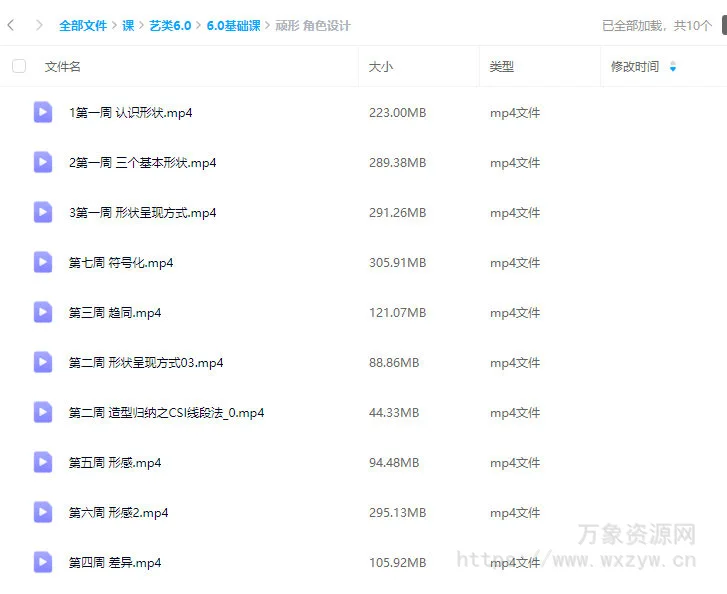Open 第二周 造型归纳之CSI线段法_0.mp4
727x594 pixels.
pos(166,413)
